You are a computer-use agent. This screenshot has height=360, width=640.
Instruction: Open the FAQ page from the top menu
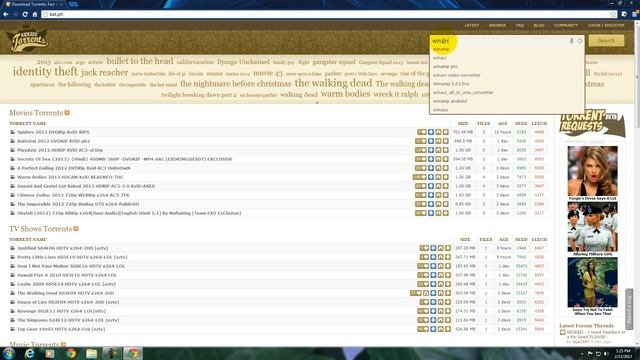(x=520, y=25)
